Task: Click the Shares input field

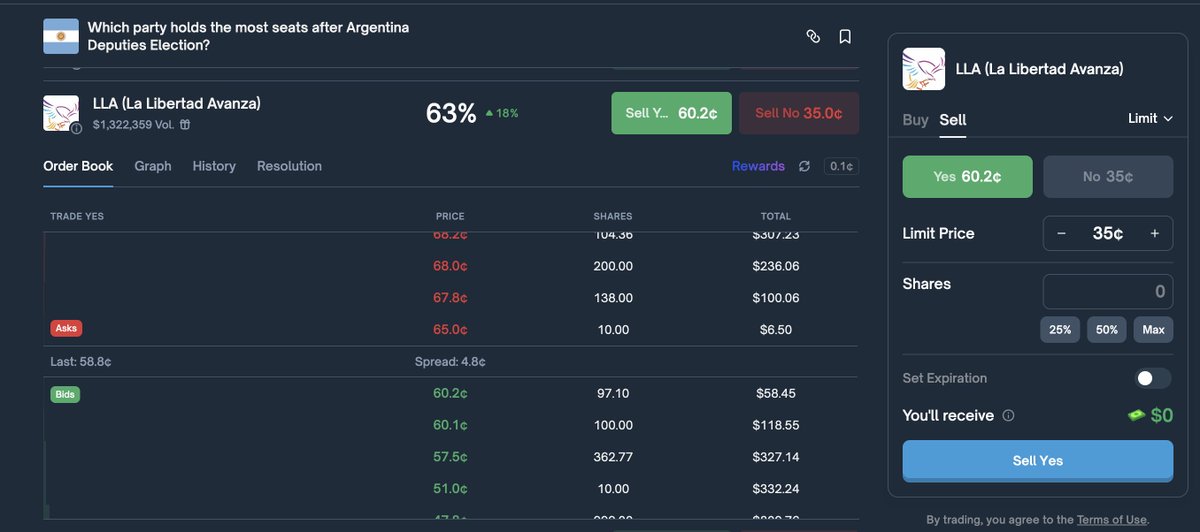Action: 1108,292
